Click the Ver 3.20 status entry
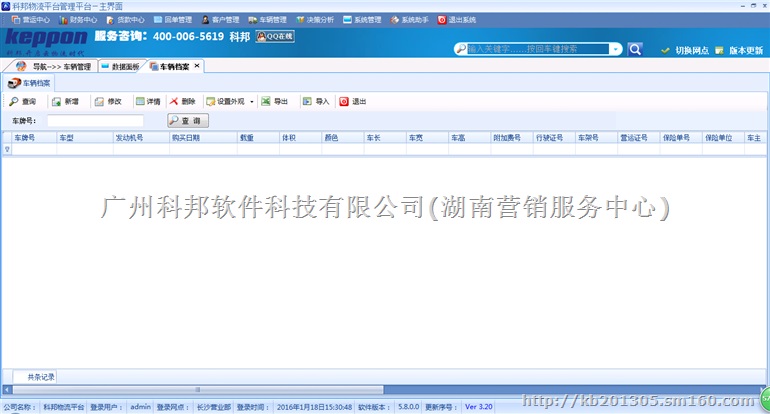770x414 pixels. pos(478,407)
